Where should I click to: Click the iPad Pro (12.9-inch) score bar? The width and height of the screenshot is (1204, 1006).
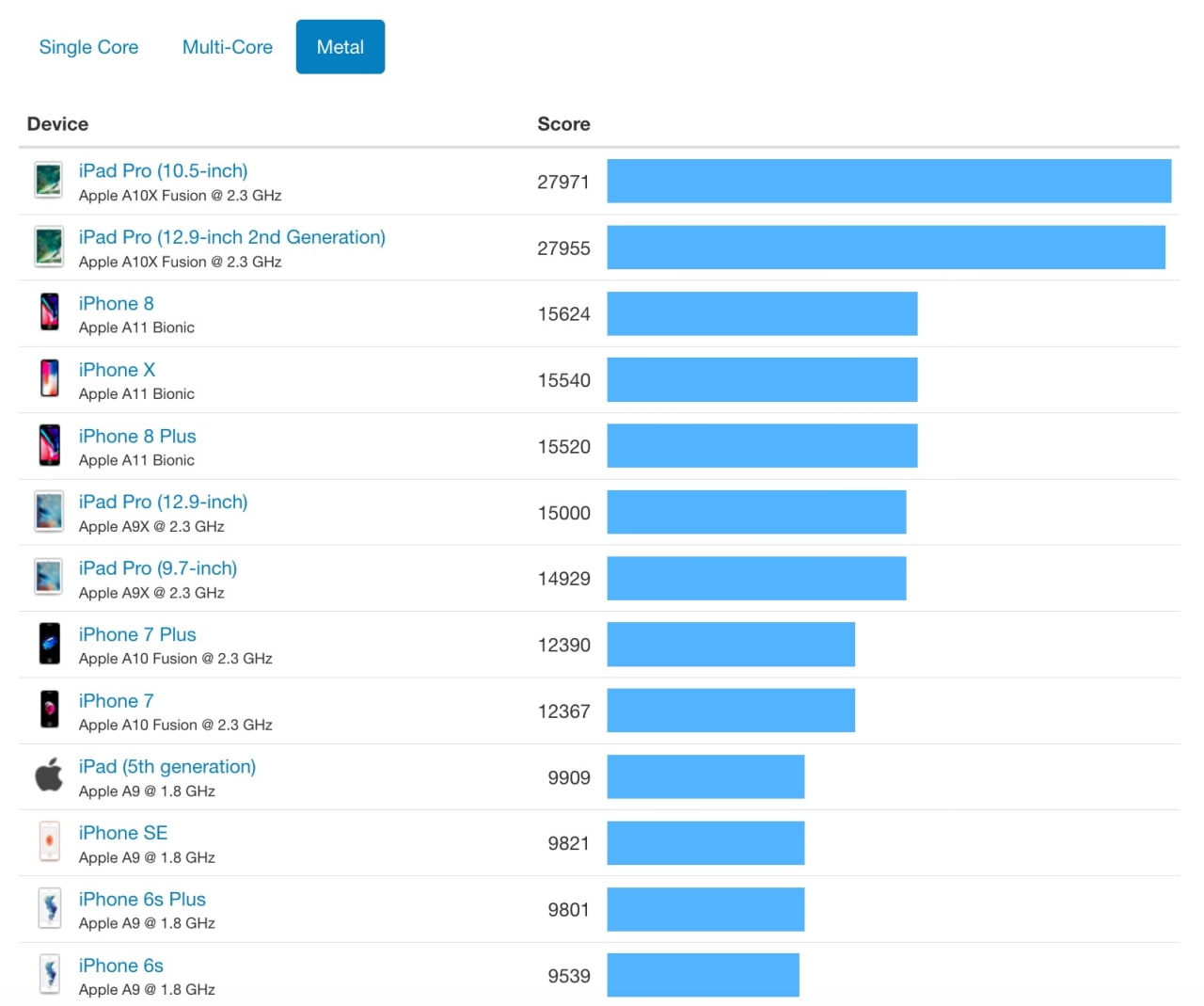pyautogui.click(x=756, y=512)
